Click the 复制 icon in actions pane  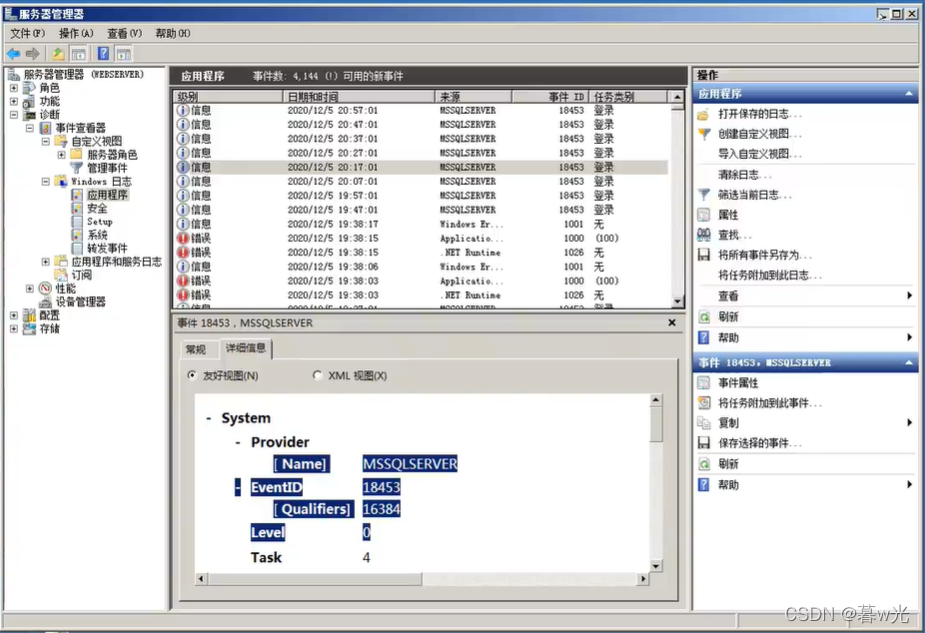pos(704,423)
